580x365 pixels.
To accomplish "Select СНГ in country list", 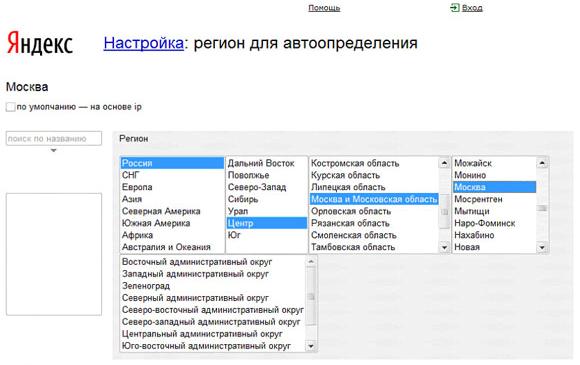I will pyautogui.click(x=172, y=175).
